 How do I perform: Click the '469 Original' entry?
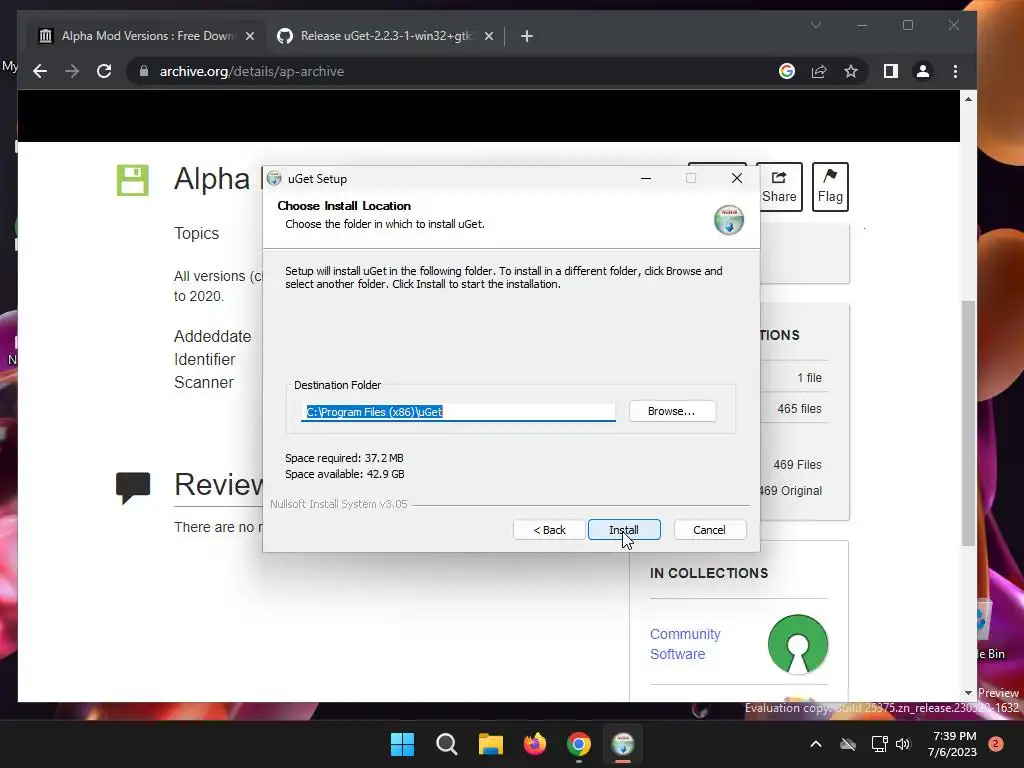[790, 490]
